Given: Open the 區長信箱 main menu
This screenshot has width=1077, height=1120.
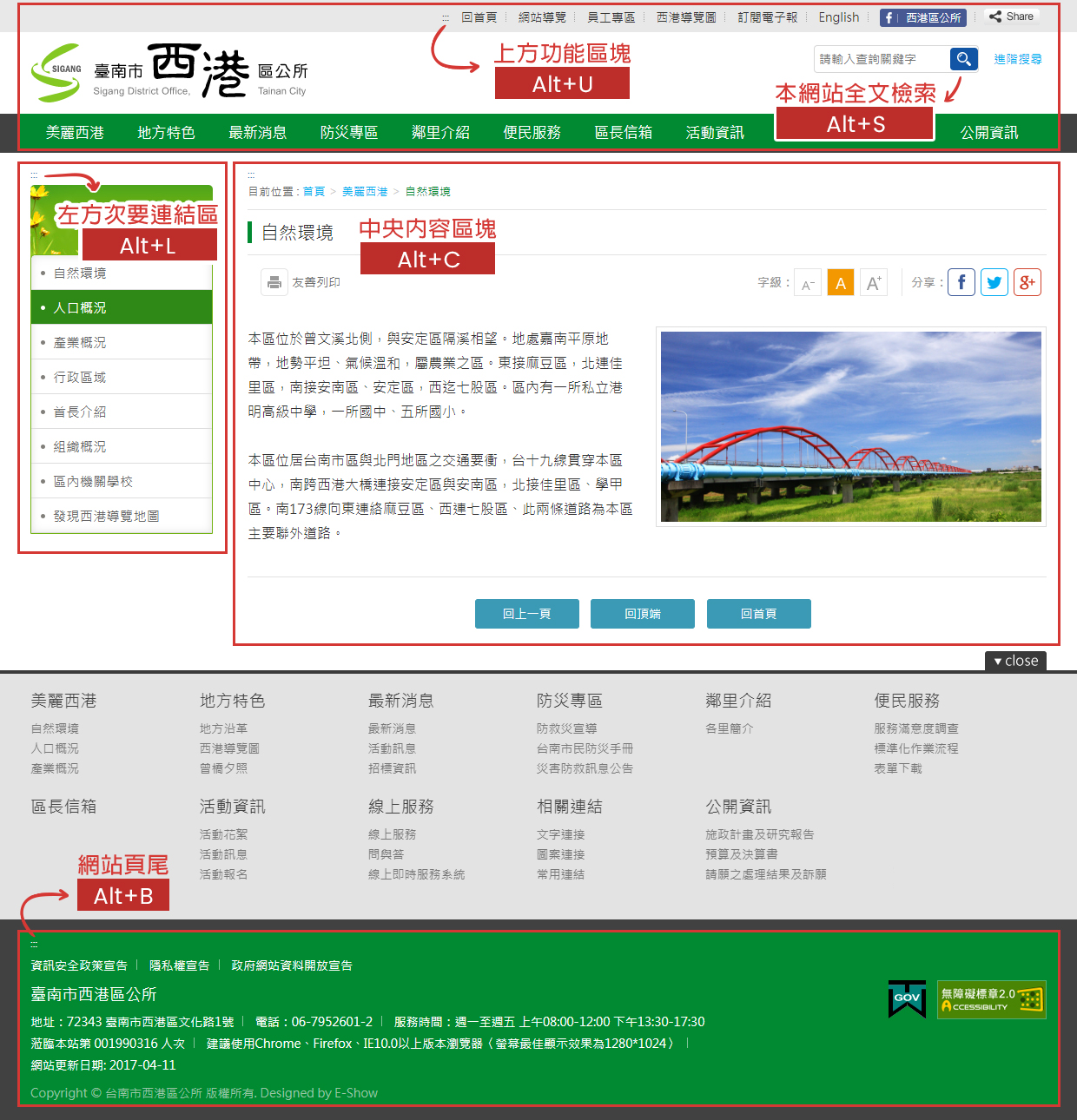Looking at the screenshot, I should coord(624,133).
